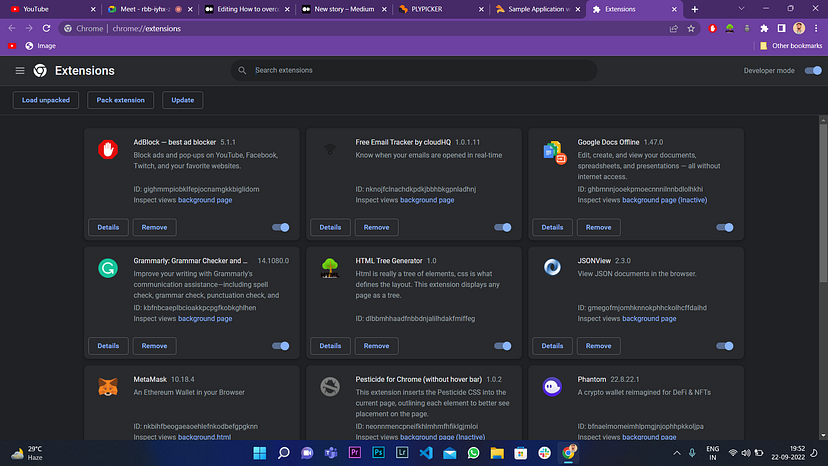Open the Extensions hamburger main menu

coord(20,70)
